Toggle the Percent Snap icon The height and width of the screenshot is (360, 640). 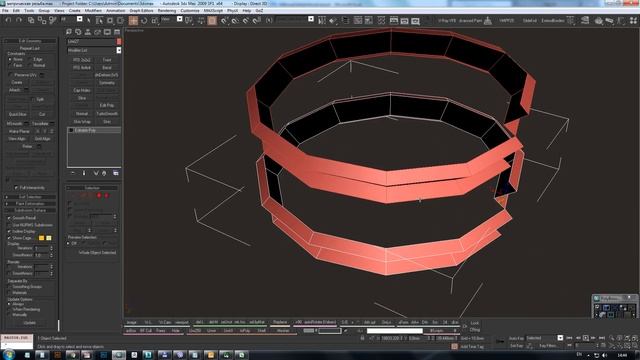point(246,20)
